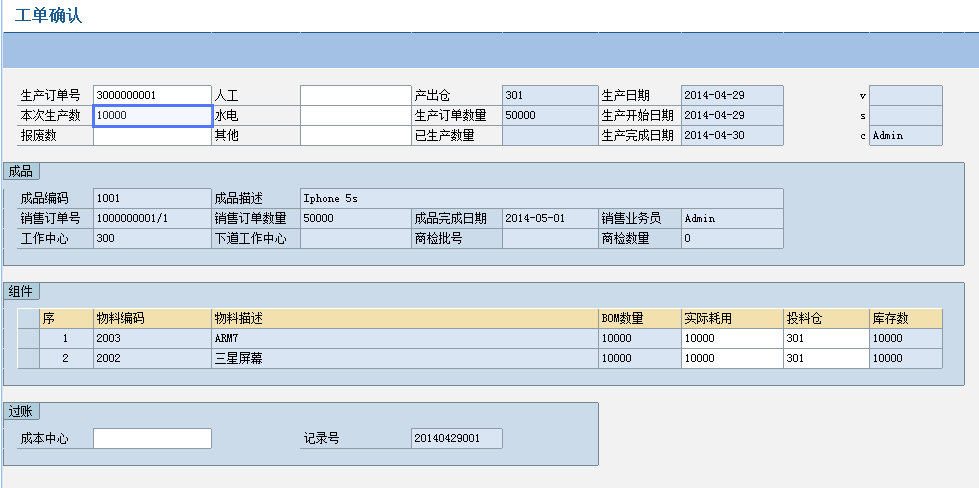
Task: Click 投料仓 cell in ARM7 row
Action: 826,338
